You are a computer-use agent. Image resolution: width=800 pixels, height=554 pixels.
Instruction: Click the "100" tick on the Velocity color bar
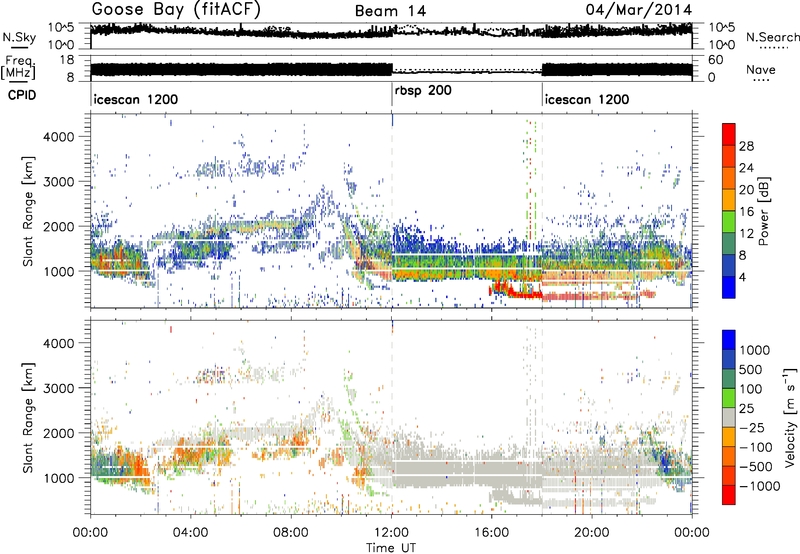[753, 389]
